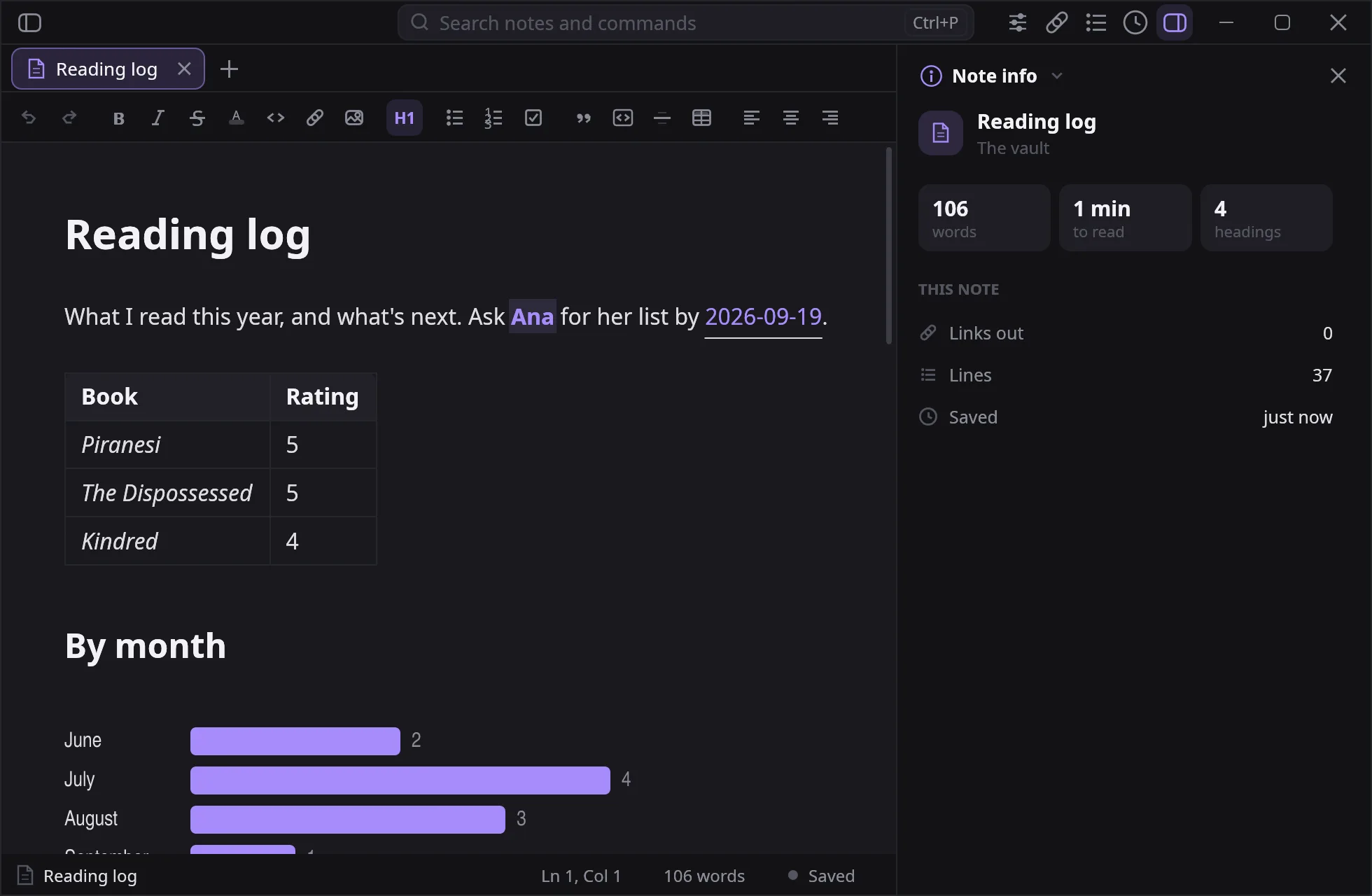1372x896 pixels.
Task: Apply inline code formatting
Action: click(x=276, y=118)
